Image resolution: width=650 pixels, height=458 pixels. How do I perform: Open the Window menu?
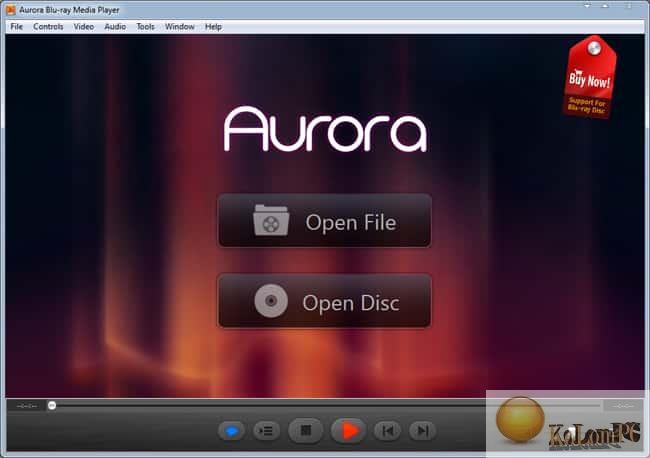coord(179,27)
